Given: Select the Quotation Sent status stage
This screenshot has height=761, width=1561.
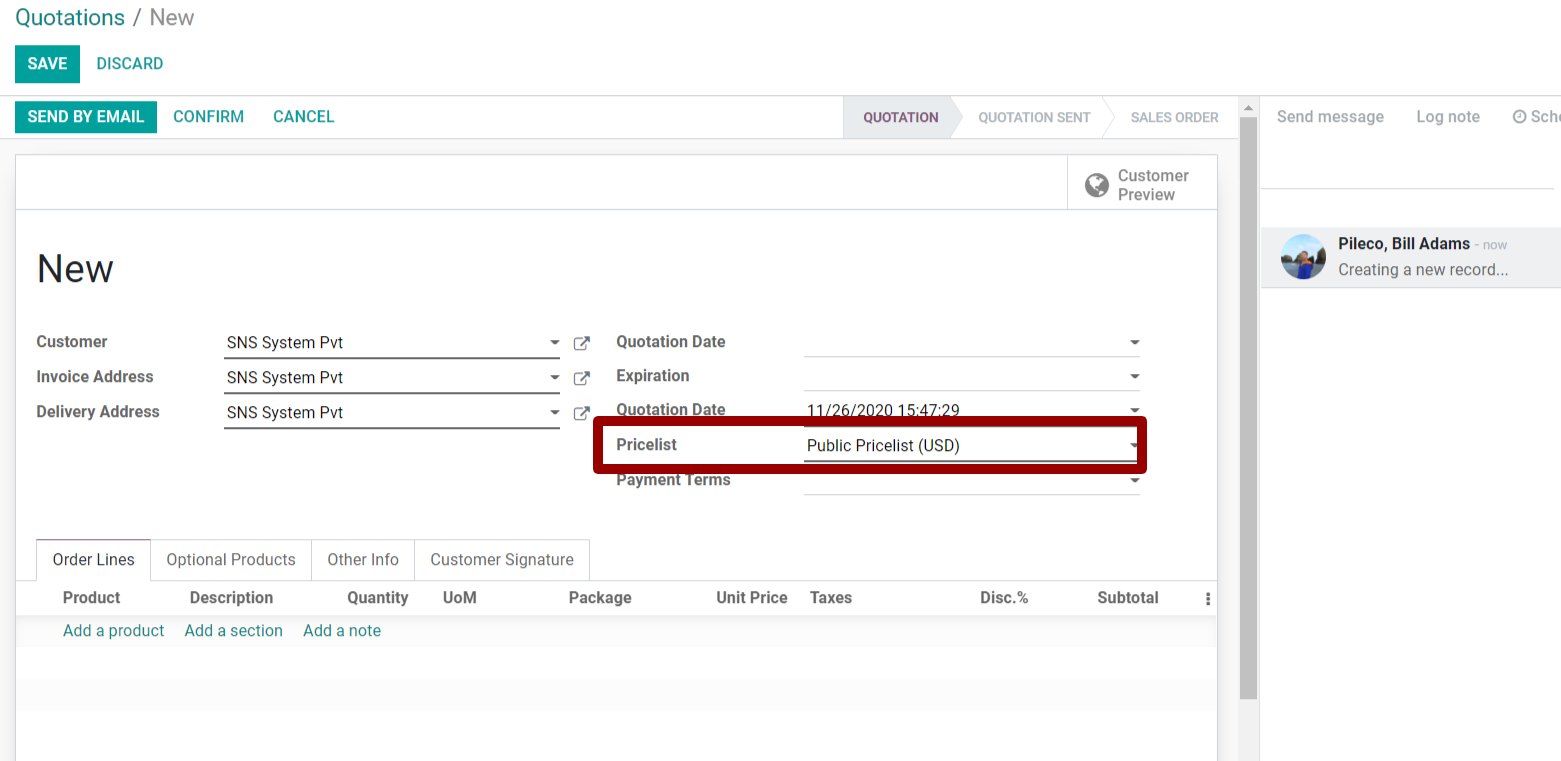Looking at the screenshot, I should point(1034,118).
